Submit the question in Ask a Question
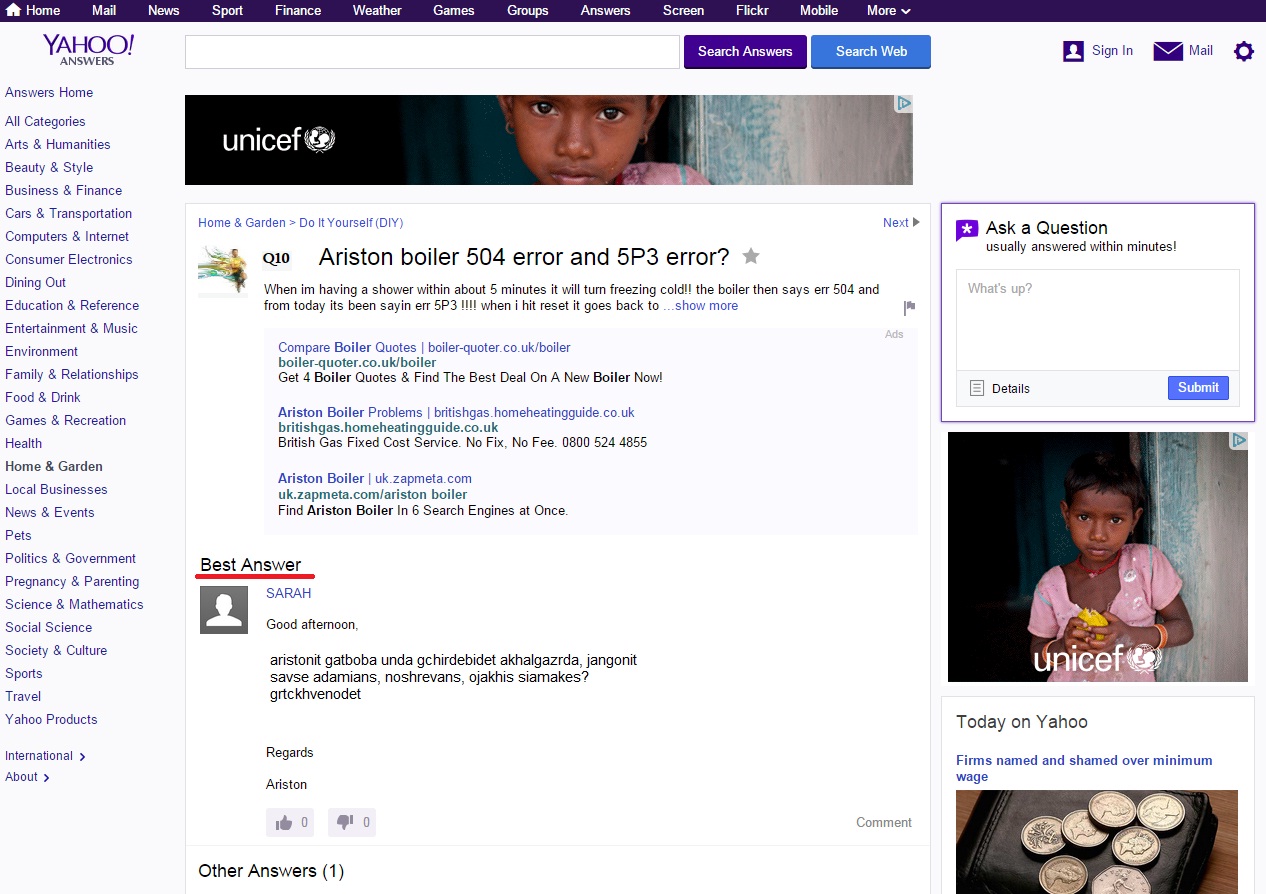The image size is (1266, 894). pos(1198,388)
